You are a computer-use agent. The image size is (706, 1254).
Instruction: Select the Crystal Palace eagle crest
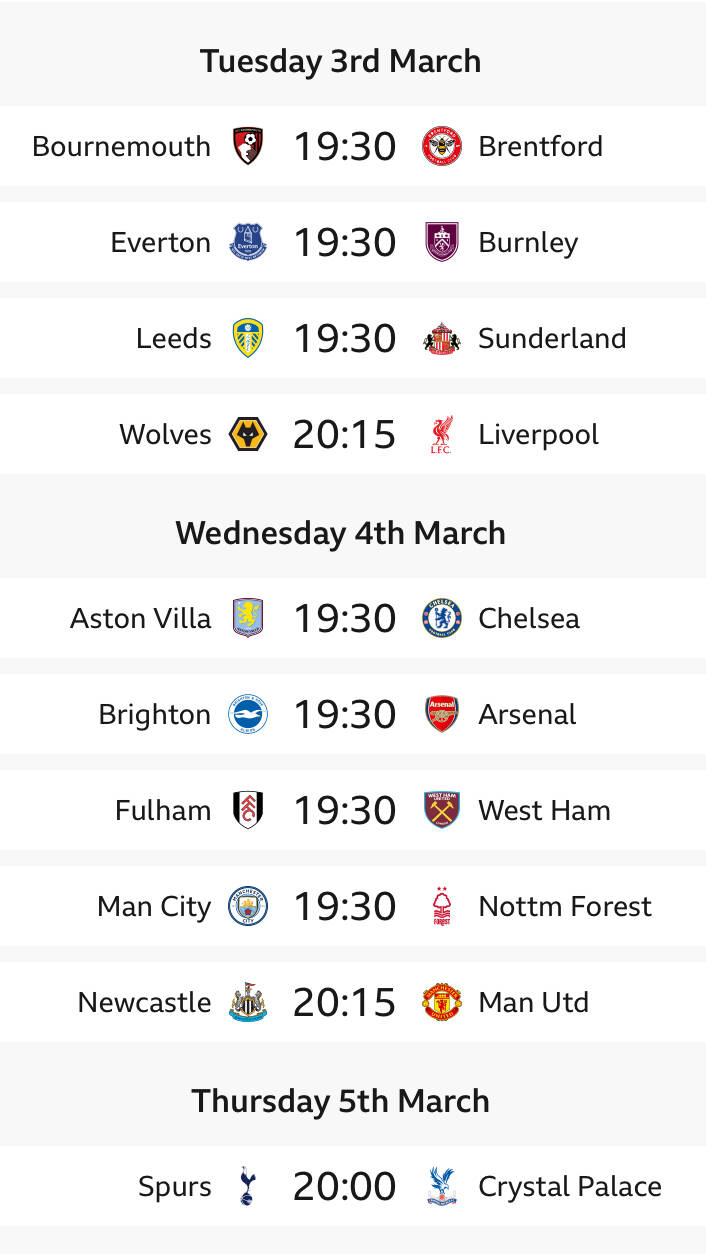point(442,1186)
